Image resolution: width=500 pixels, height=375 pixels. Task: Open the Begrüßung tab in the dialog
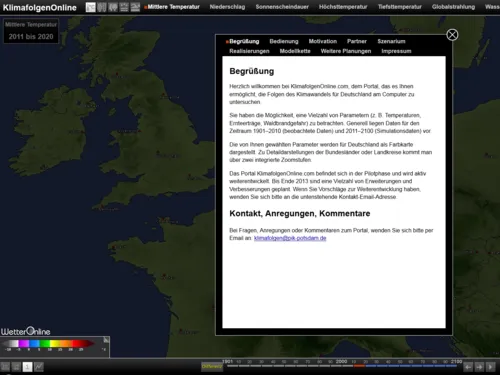point(244,41)
